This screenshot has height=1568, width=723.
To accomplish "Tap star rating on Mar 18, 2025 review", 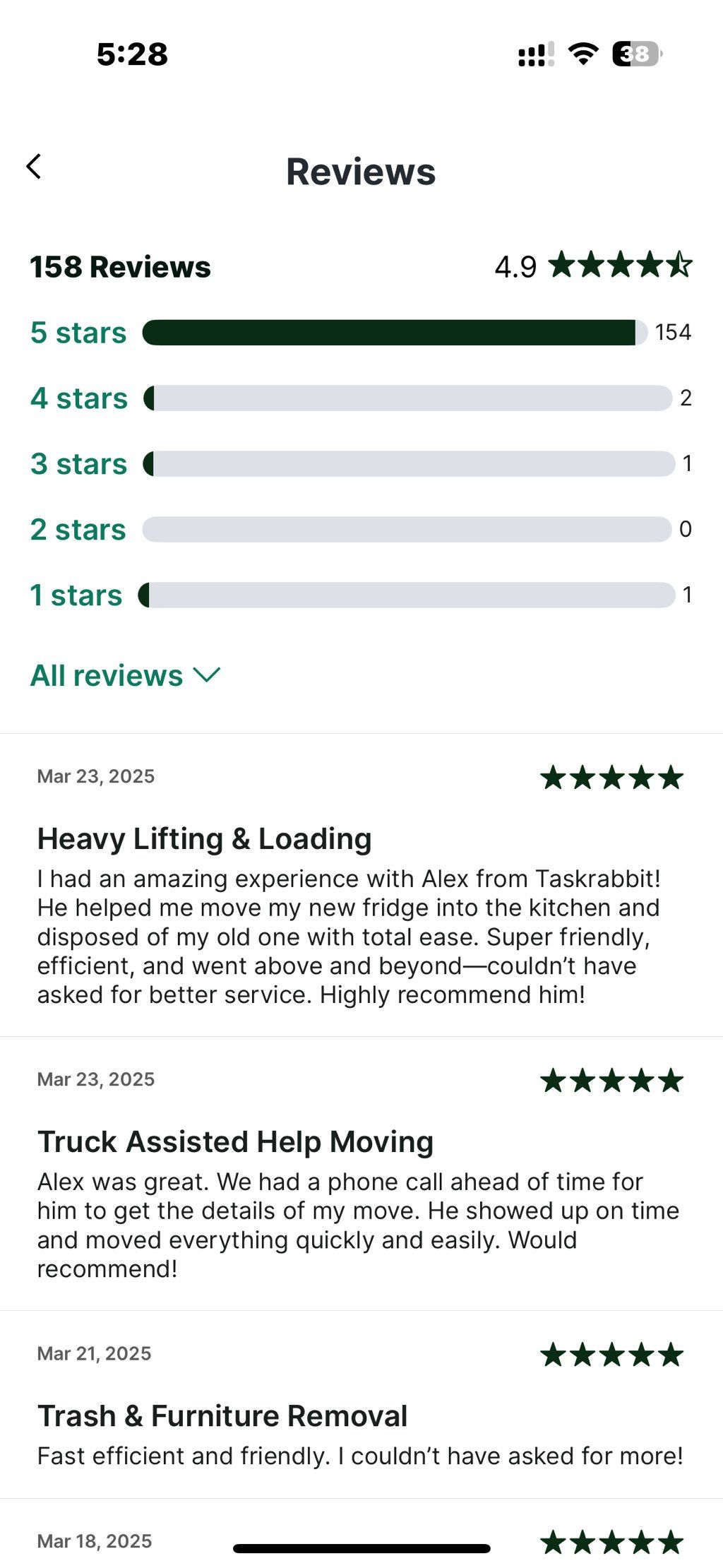I will [x=612, y=1543].
